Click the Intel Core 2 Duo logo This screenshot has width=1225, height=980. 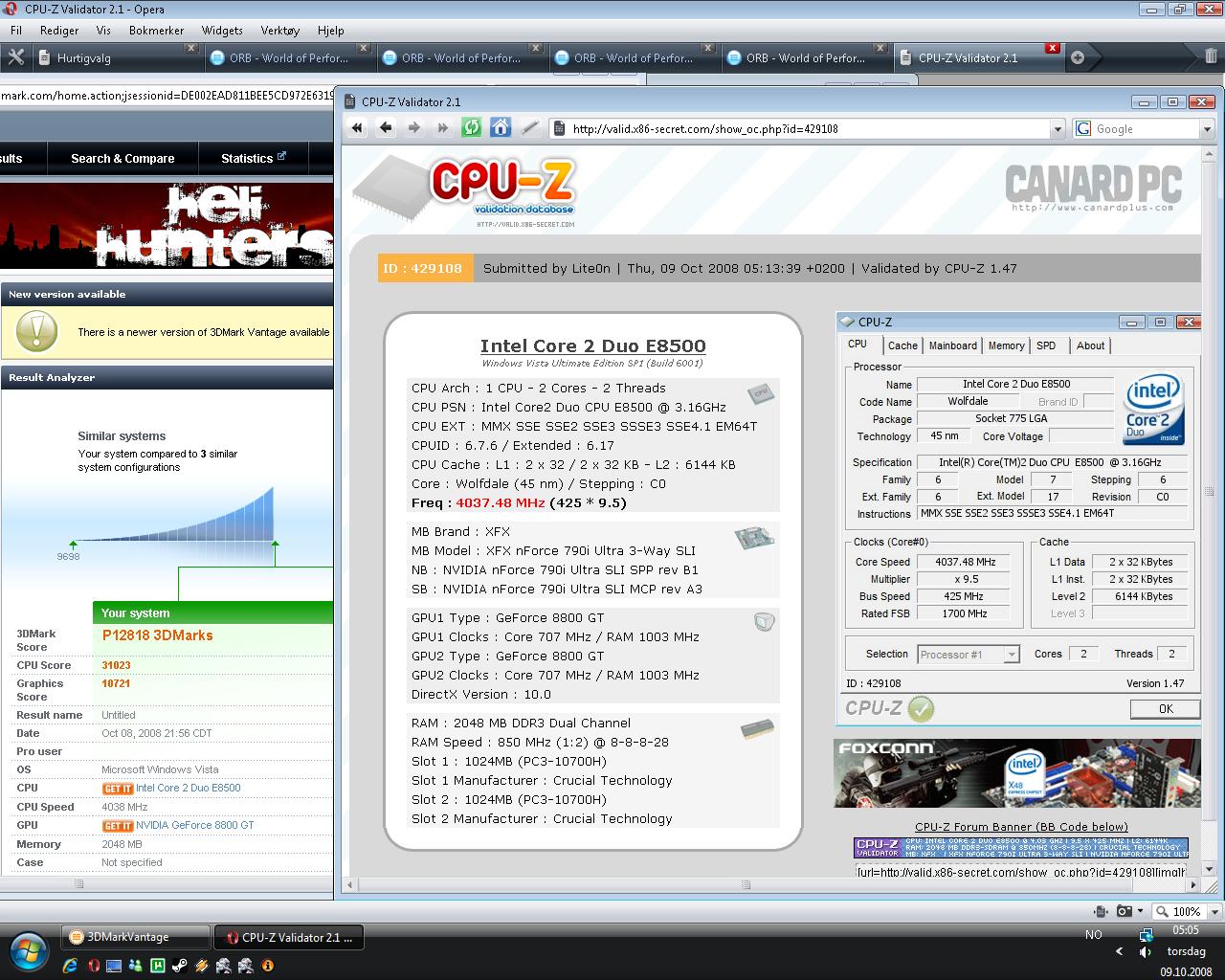(x=1154, y=410)
